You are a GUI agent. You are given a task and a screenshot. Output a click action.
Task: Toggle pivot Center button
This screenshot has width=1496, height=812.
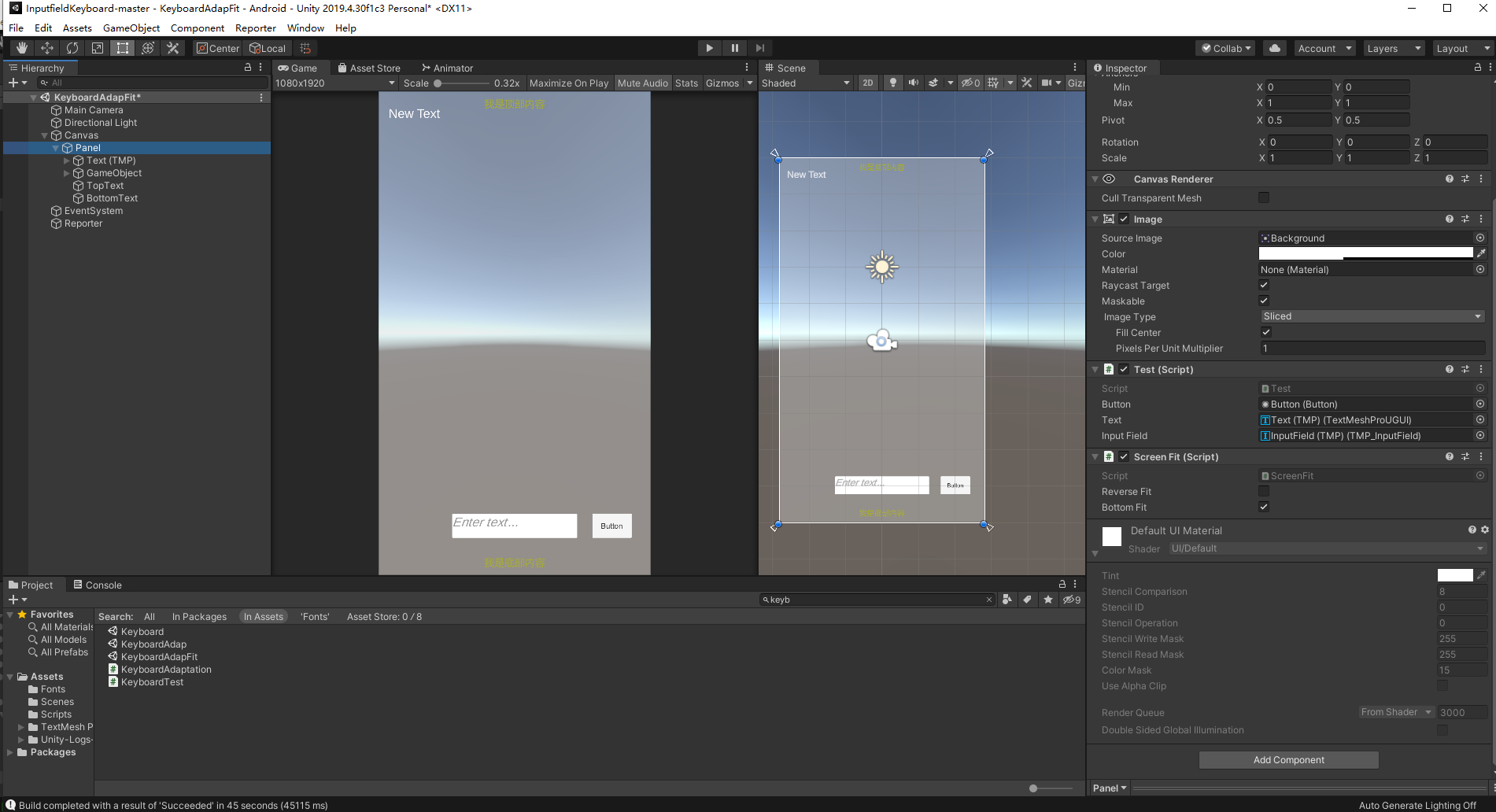[x=218, y=48]
